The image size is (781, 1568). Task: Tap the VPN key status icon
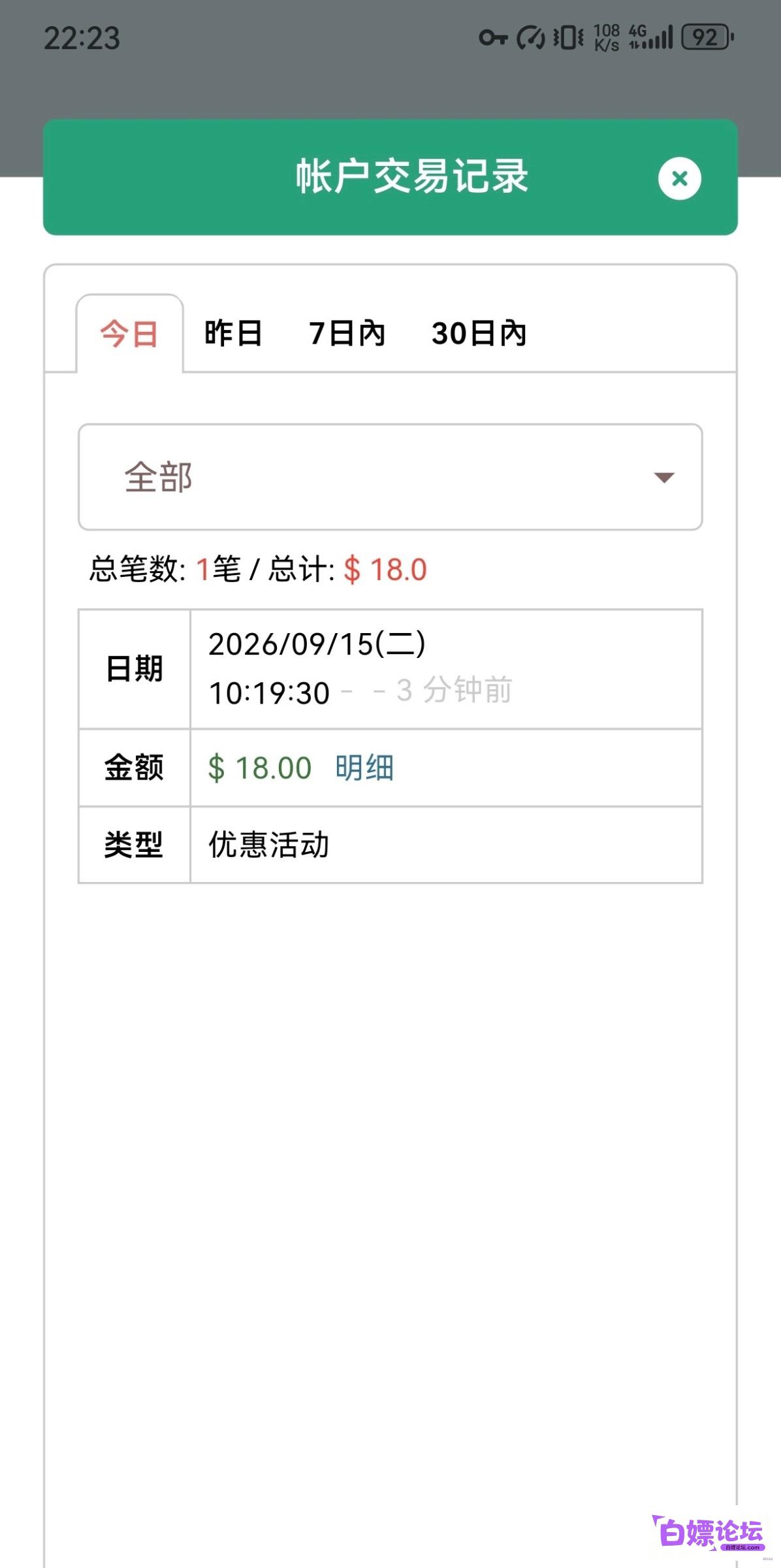(x=493, y=37)
